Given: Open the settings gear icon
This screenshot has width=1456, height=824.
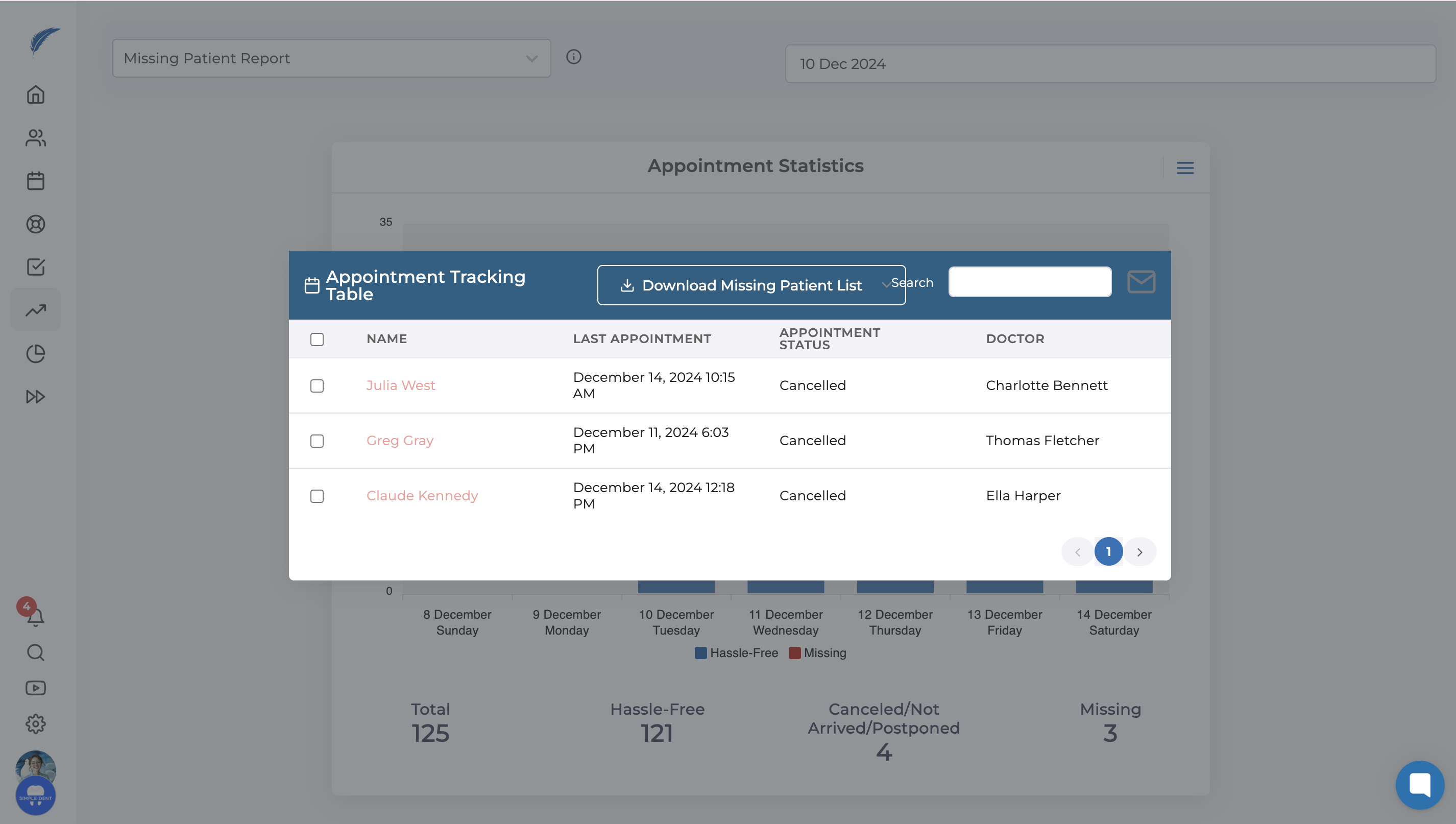Looking at the screenshot, I should (35, 723).
